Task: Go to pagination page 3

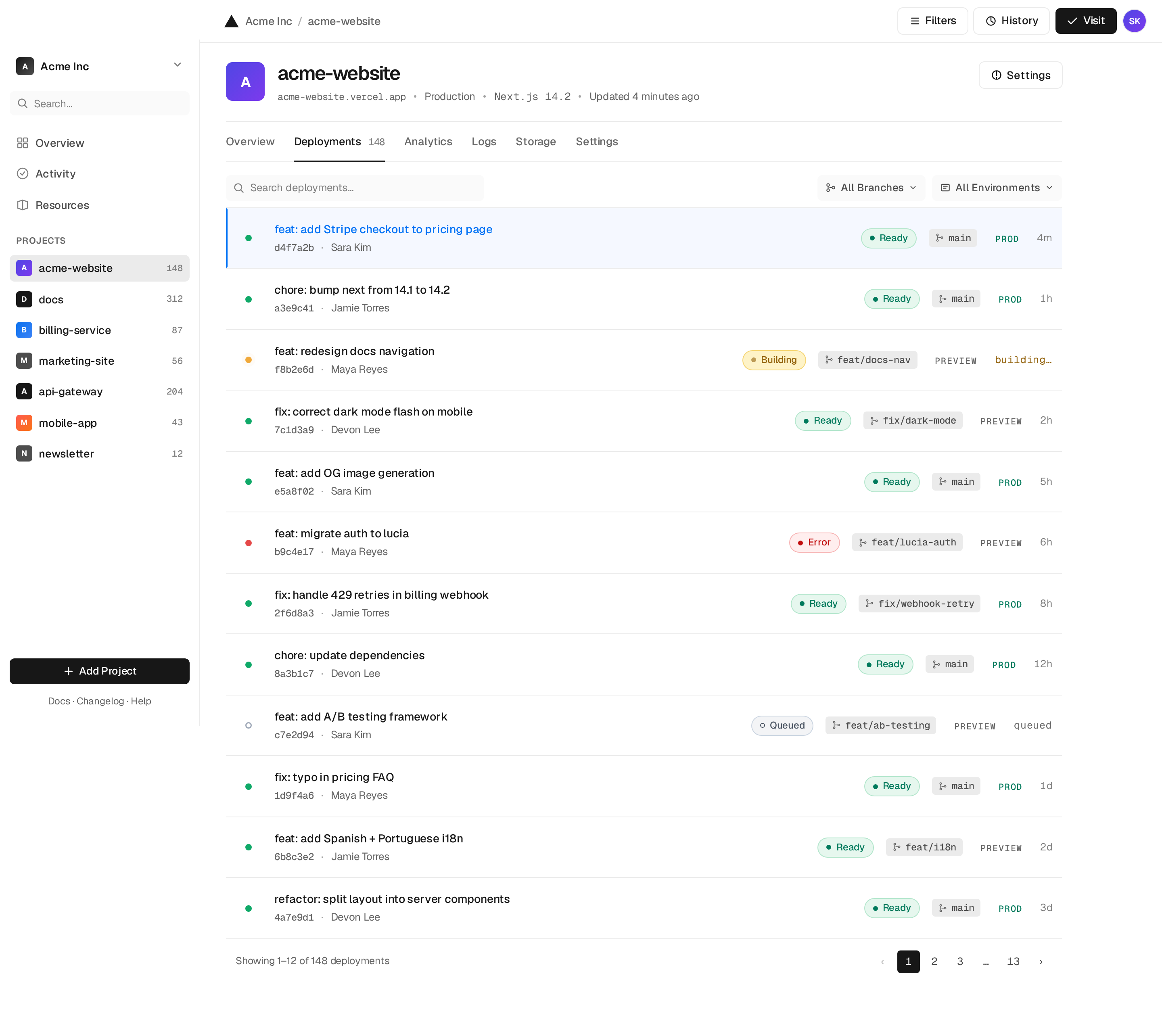Action: (960, 961)
